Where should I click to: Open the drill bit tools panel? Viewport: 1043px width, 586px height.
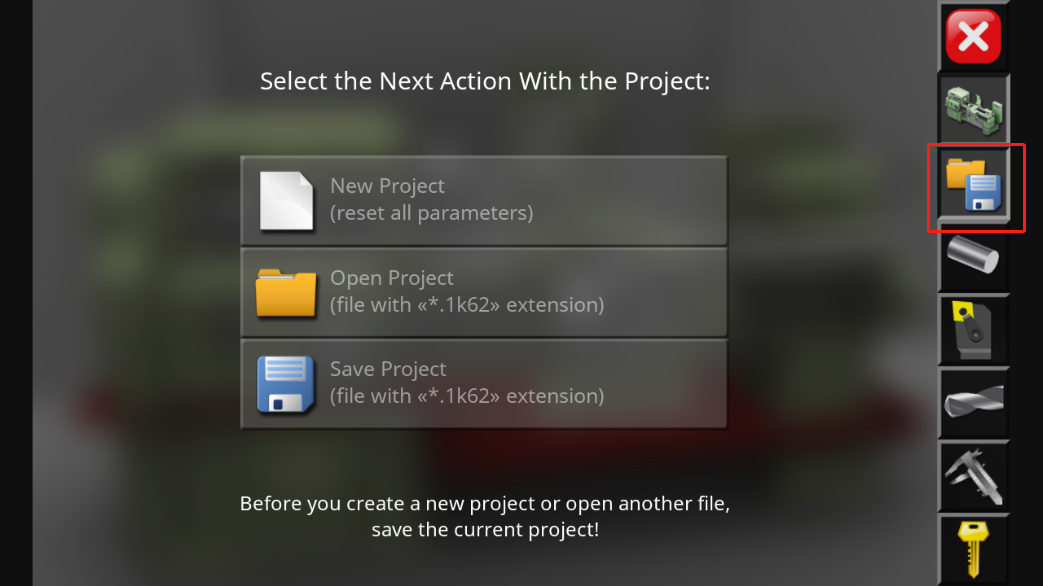click(x=973, y=403)
